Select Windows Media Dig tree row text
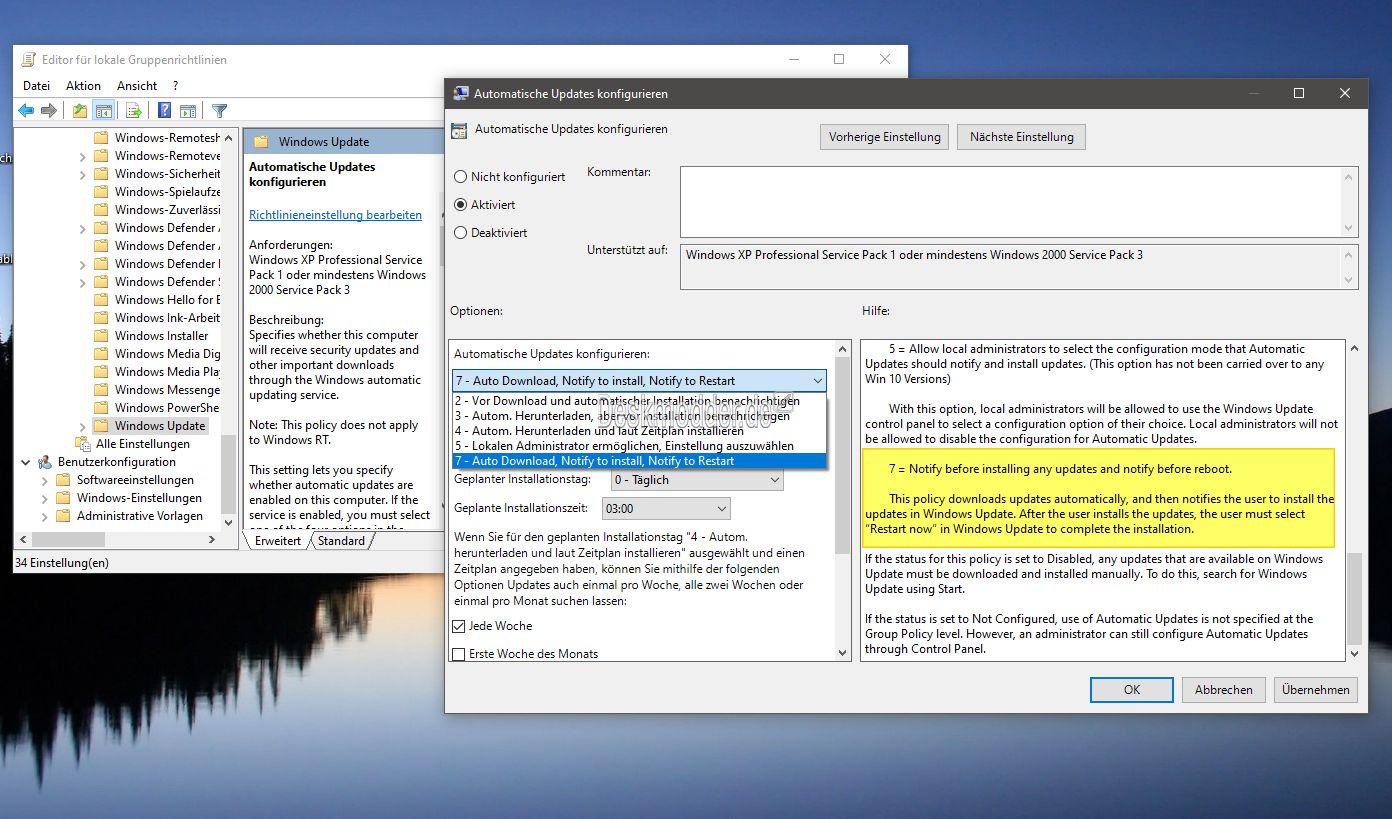 [x=167, y=353]
